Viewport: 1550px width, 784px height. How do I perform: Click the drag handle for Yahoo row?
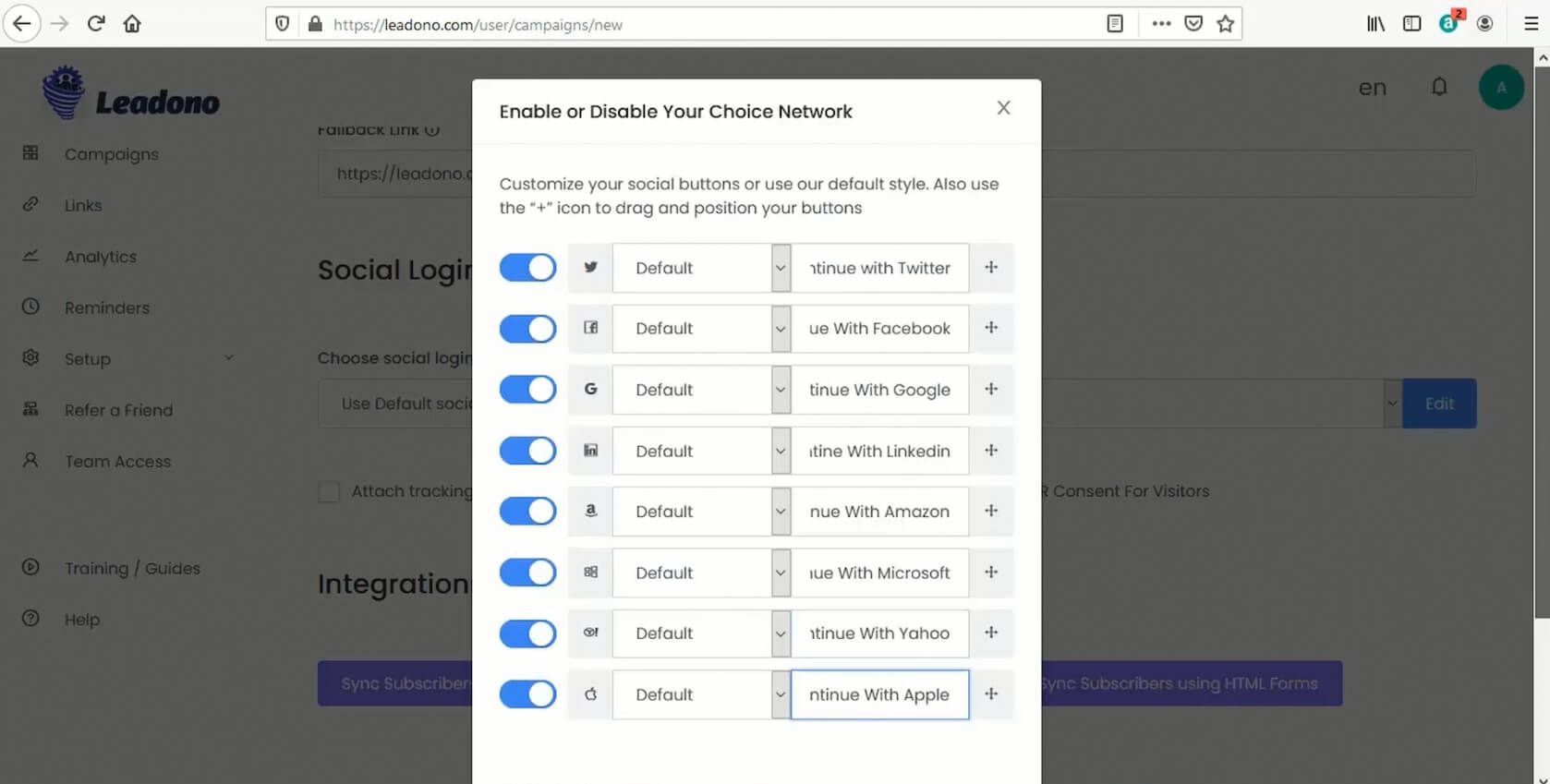coord(991,633)
